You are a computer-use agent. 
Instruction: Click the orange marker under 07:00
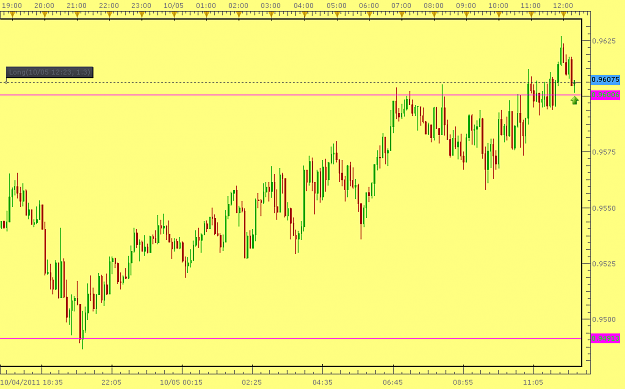pos(402,15)
